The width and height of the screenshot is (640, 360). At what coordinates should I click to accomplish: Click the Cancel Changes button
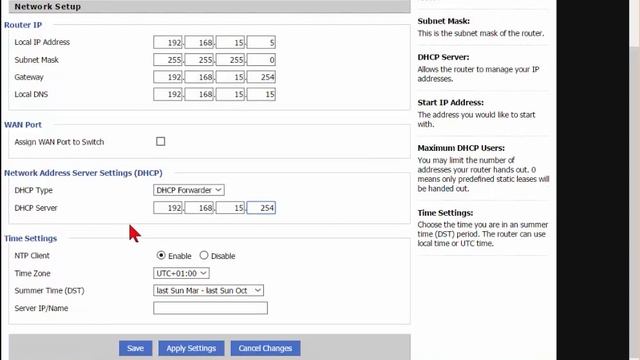pos(265,348)
